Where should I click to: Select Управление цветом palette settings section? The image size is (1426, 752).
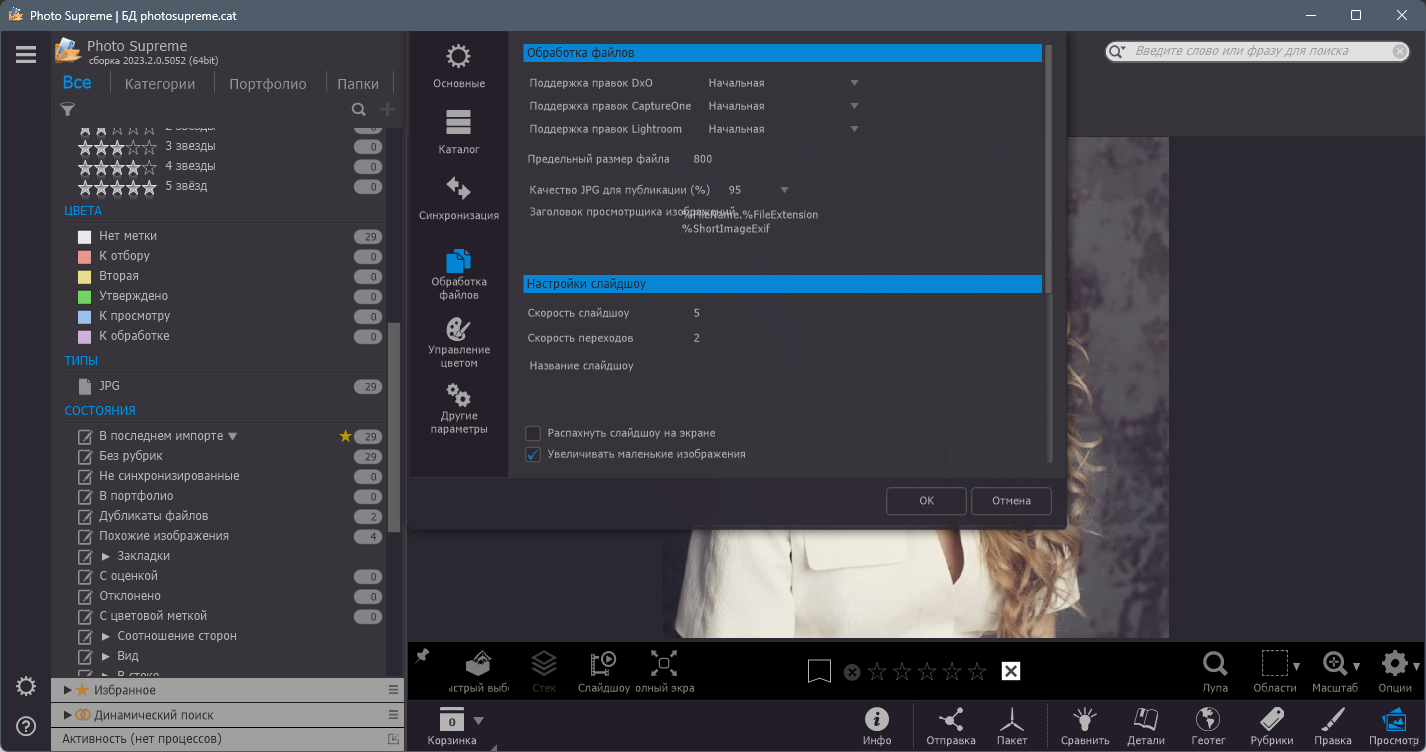(459, 343)
